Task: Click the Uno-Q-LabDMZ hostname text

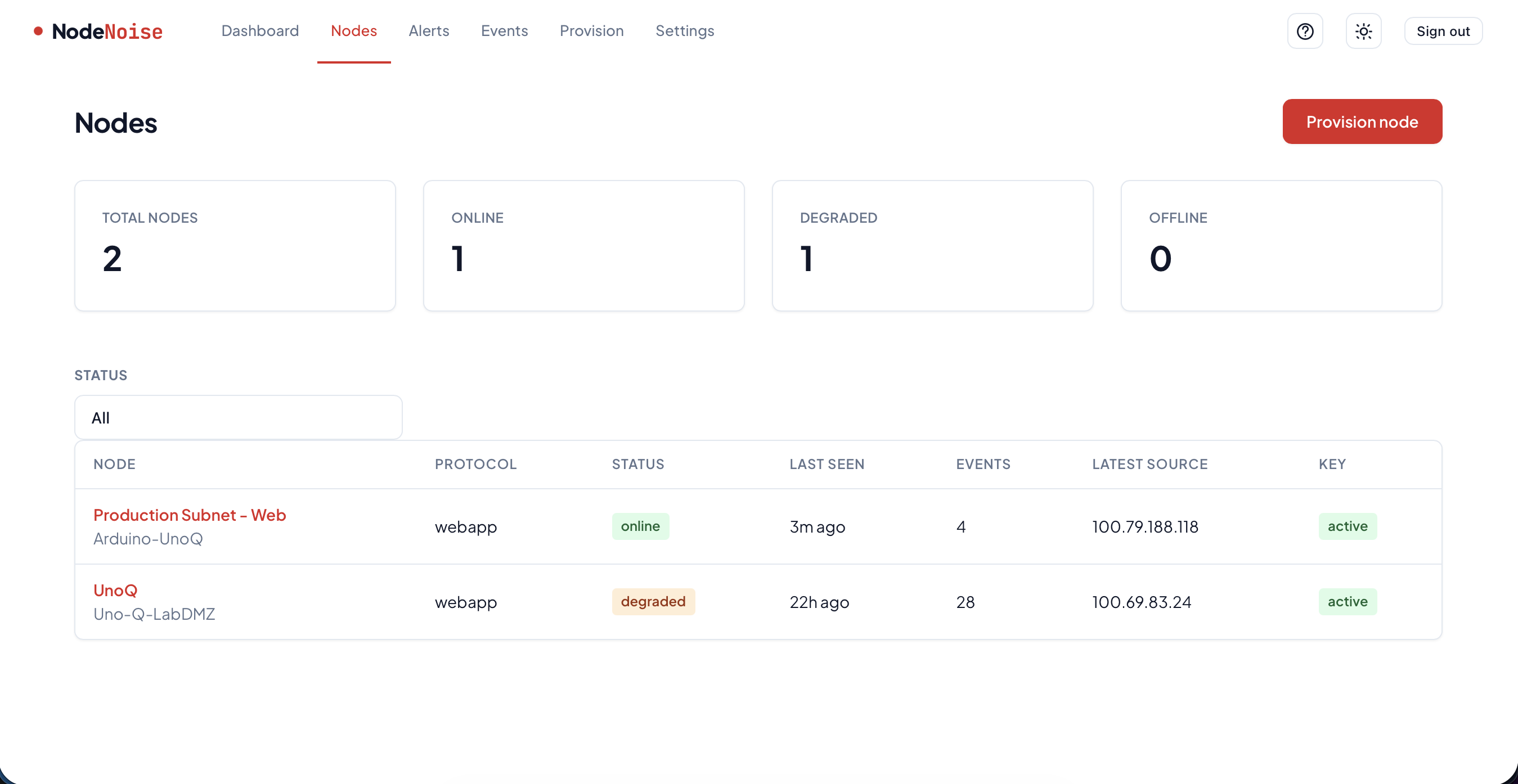Action: pyautogui.click(x=154, y=614)
